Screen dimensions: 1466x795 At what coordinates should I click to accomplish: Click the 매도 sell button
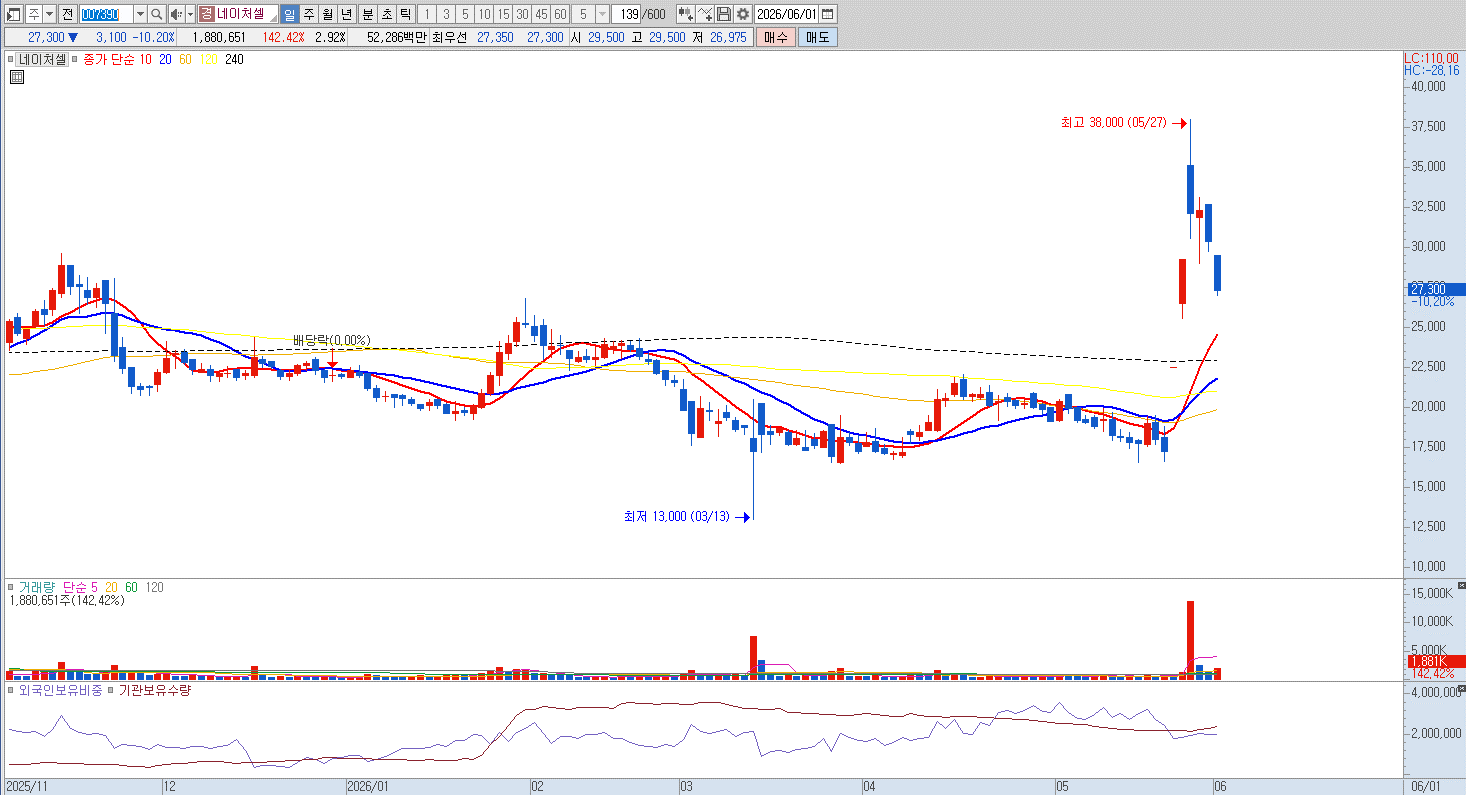[818, 37]
